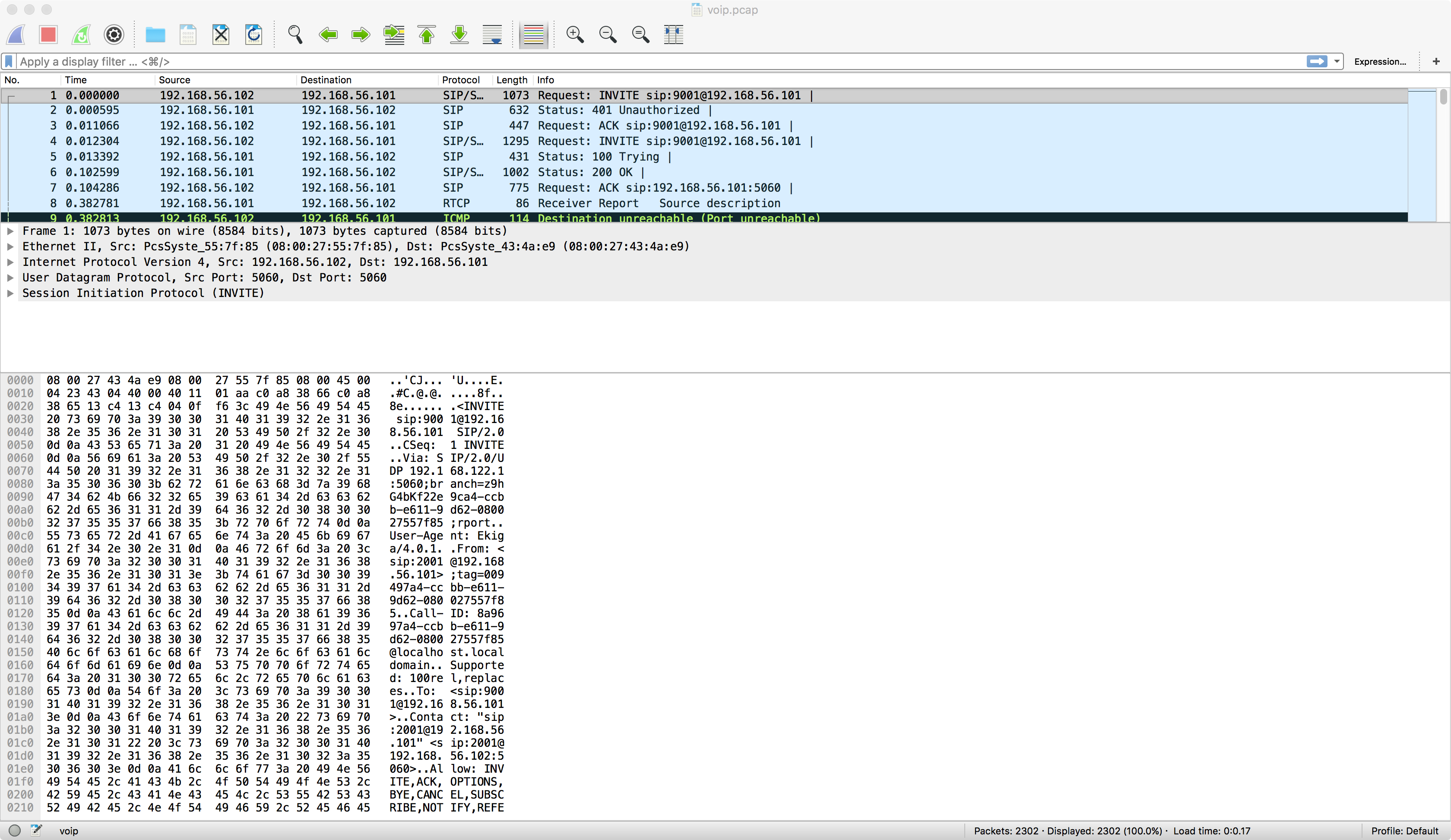This screenshot has height=840, width=1451.
Task: Reload the capture file
Action: tap(254, 35)
